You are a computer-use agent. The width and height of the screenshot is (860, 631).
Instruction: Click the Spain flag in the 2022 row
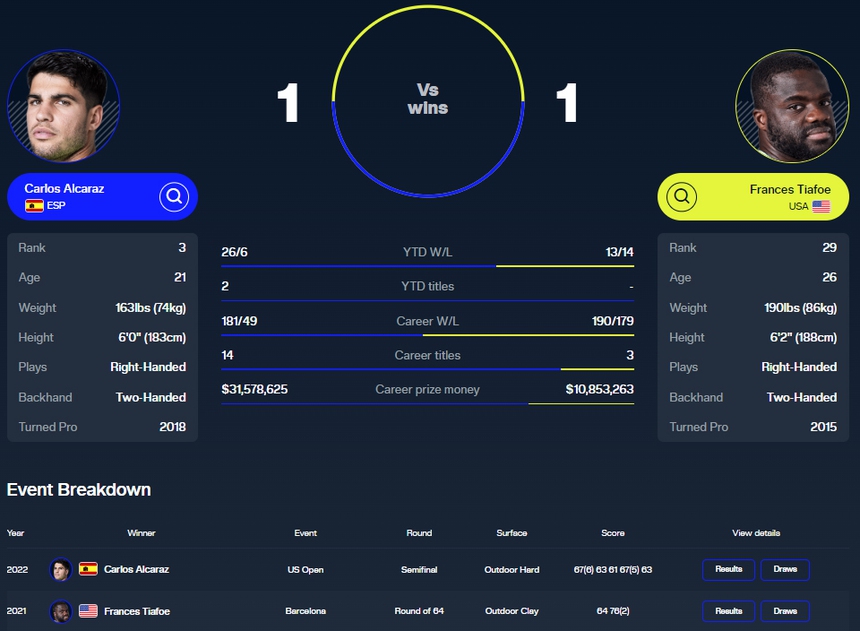(x=88, y=570)
